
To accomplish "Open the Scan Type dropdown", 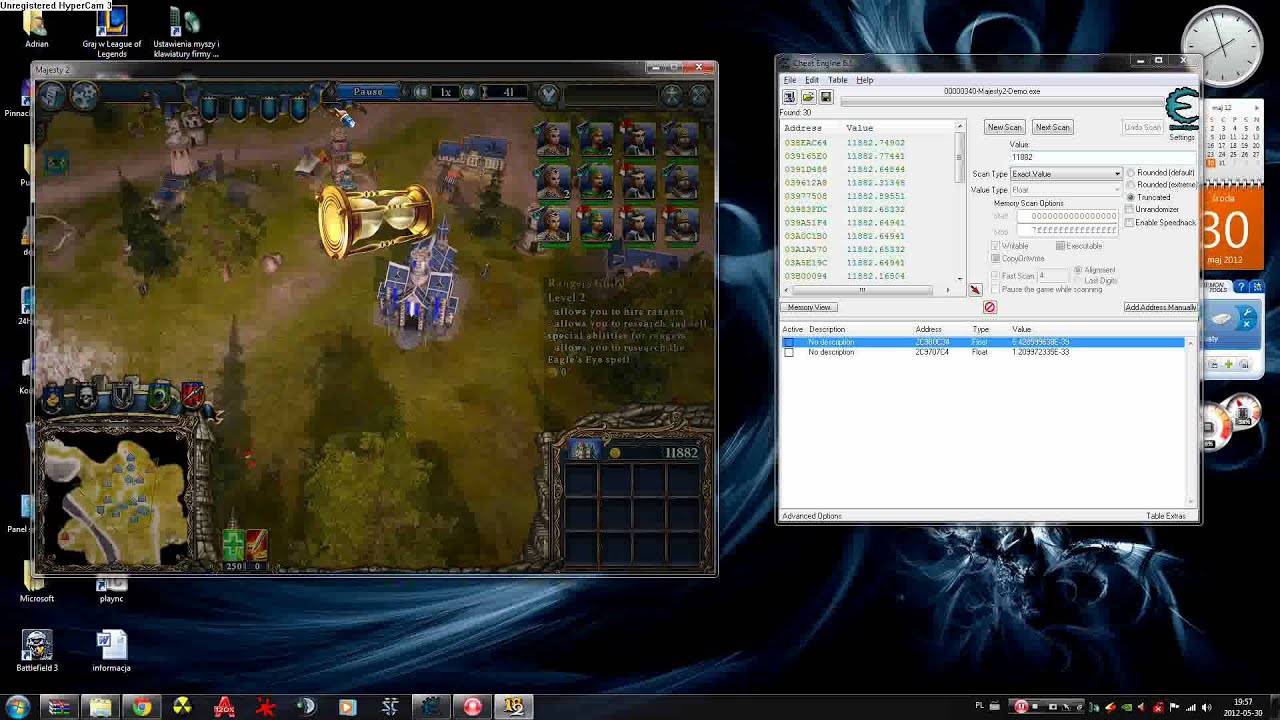I will [x=1066, y=174].
